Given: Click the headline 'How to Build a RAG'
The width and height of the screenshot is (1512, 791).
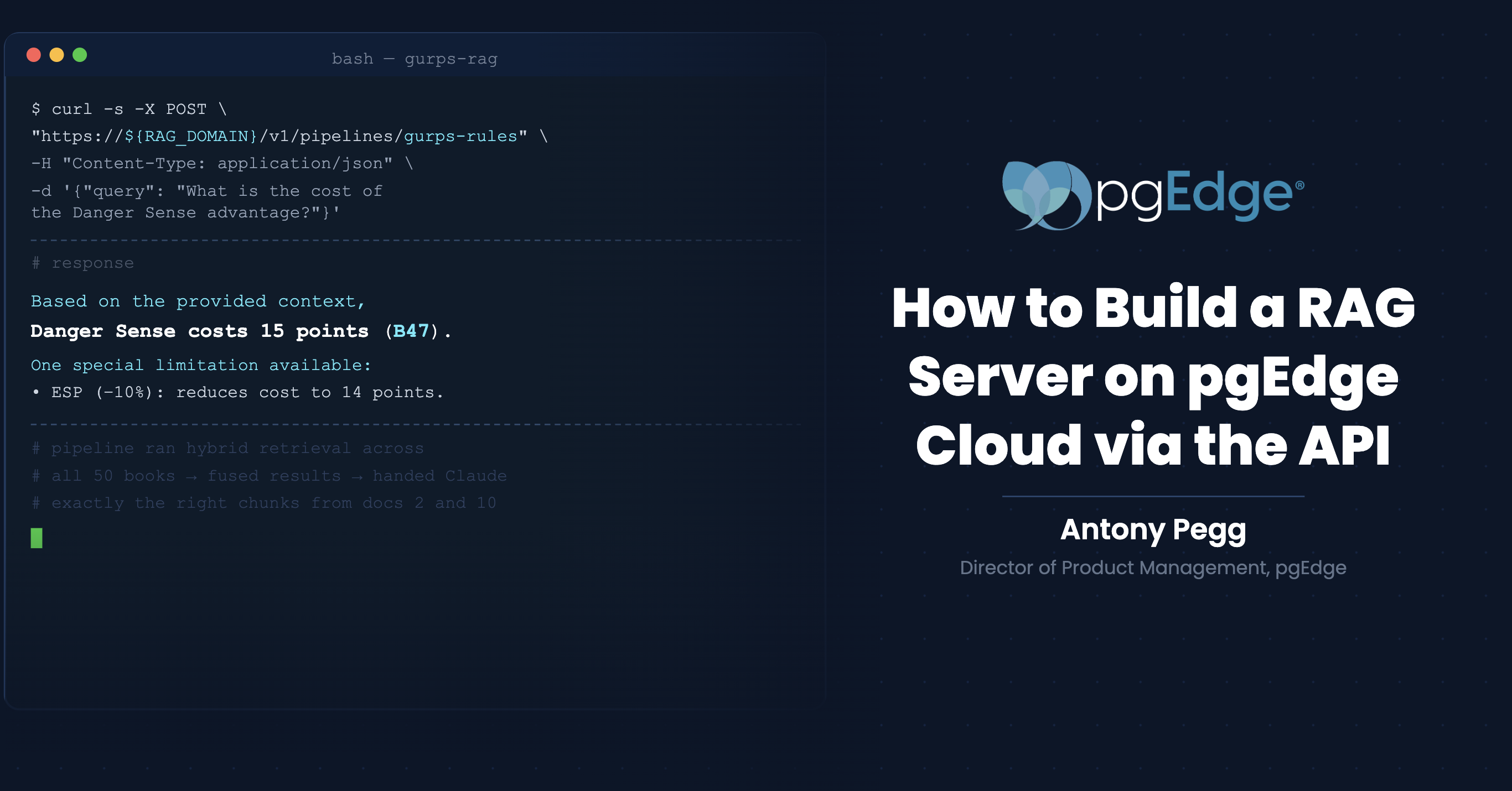Looking at the screenshot, I should point(1153,308).
